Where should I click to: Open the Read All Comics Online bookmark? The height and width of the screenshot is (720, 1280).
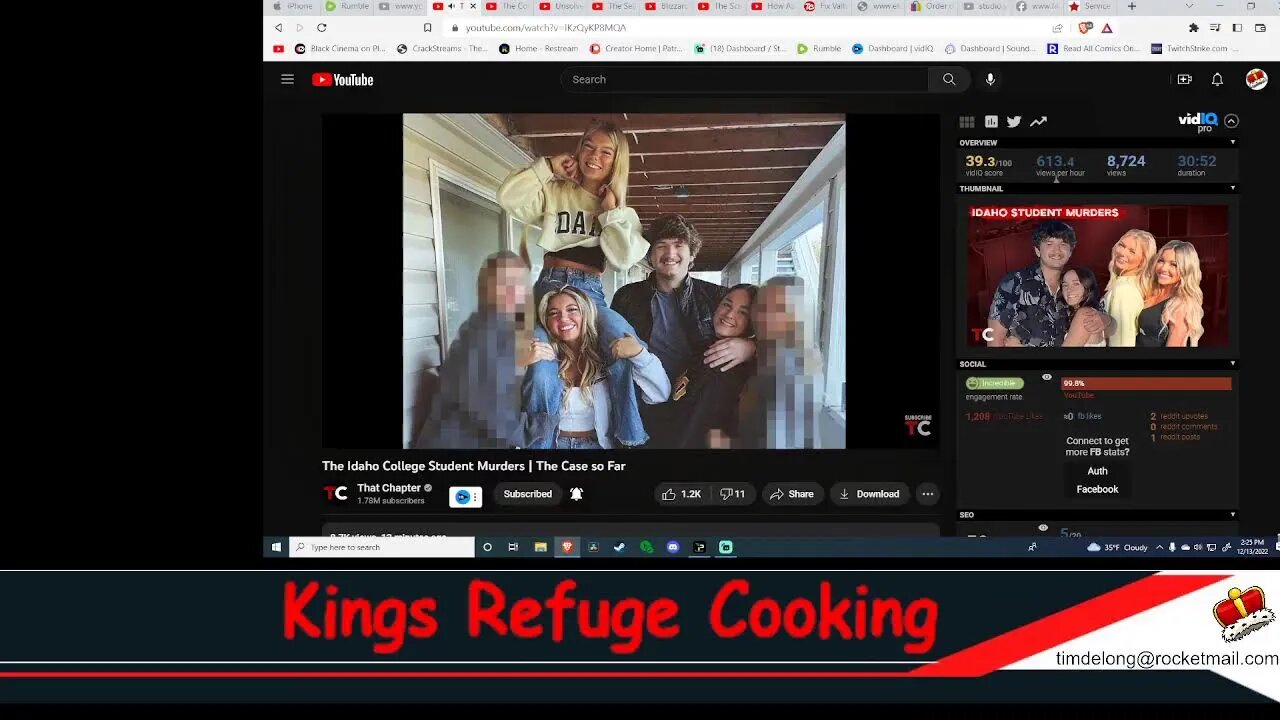1093,48
